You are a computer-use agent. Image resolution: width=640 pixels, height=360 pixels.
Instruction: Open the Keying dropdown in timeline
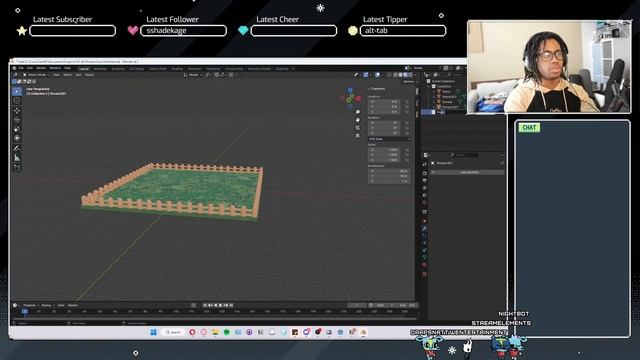(x=47, y=305)
